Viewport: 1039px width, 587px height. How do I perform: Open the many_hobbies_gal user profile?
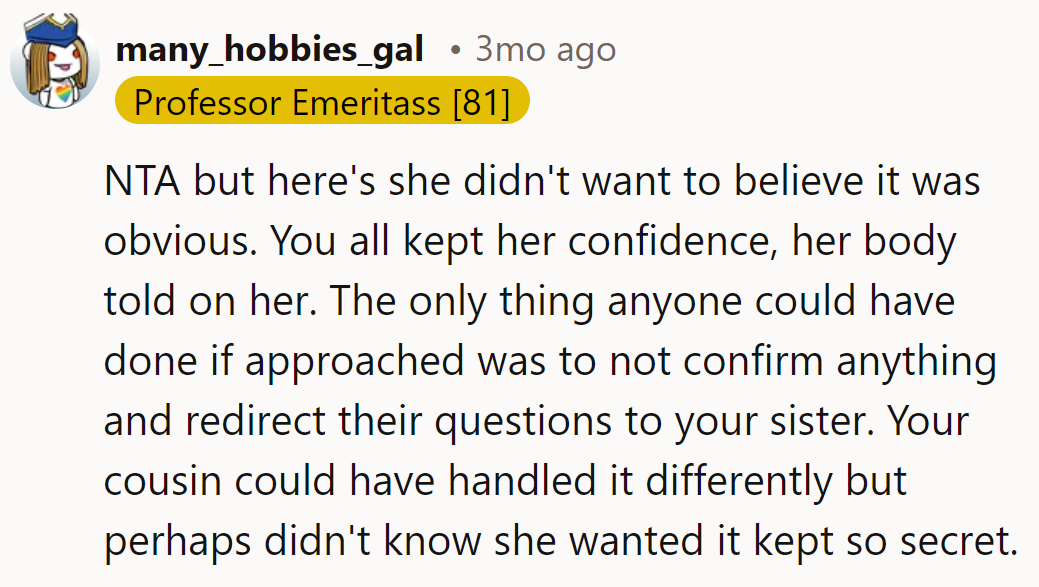tap(270, 49)
